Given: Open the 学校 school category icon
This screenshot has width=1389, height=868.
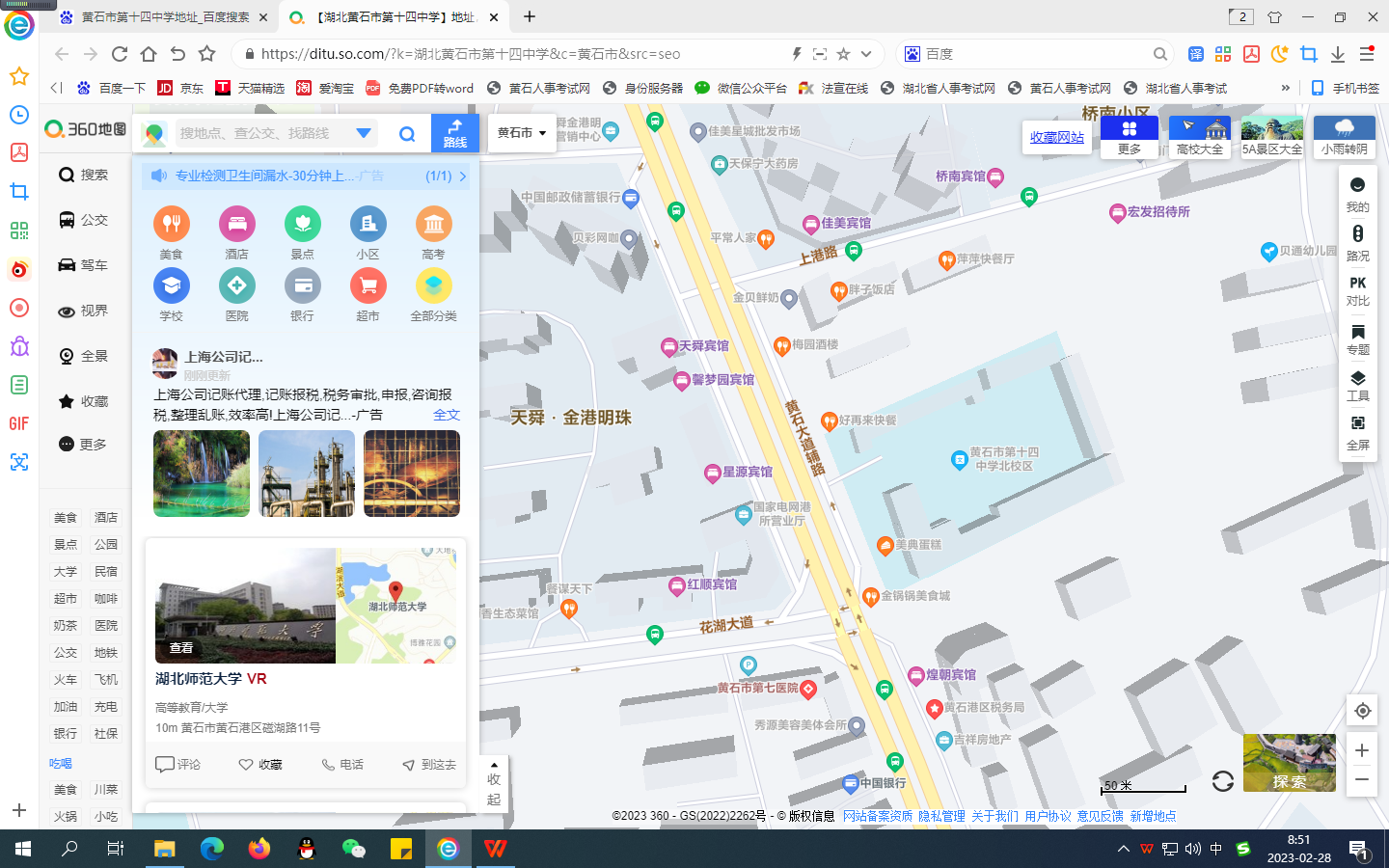Looking at the screenshot, I should coord(171,286).
